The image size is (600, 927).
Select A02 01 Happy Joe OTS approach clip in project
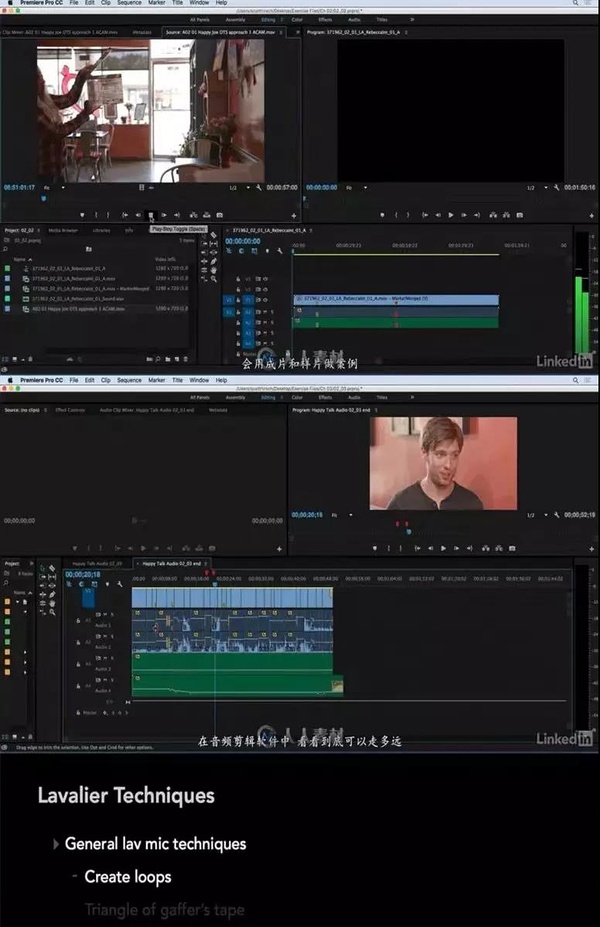click(78, 309)
